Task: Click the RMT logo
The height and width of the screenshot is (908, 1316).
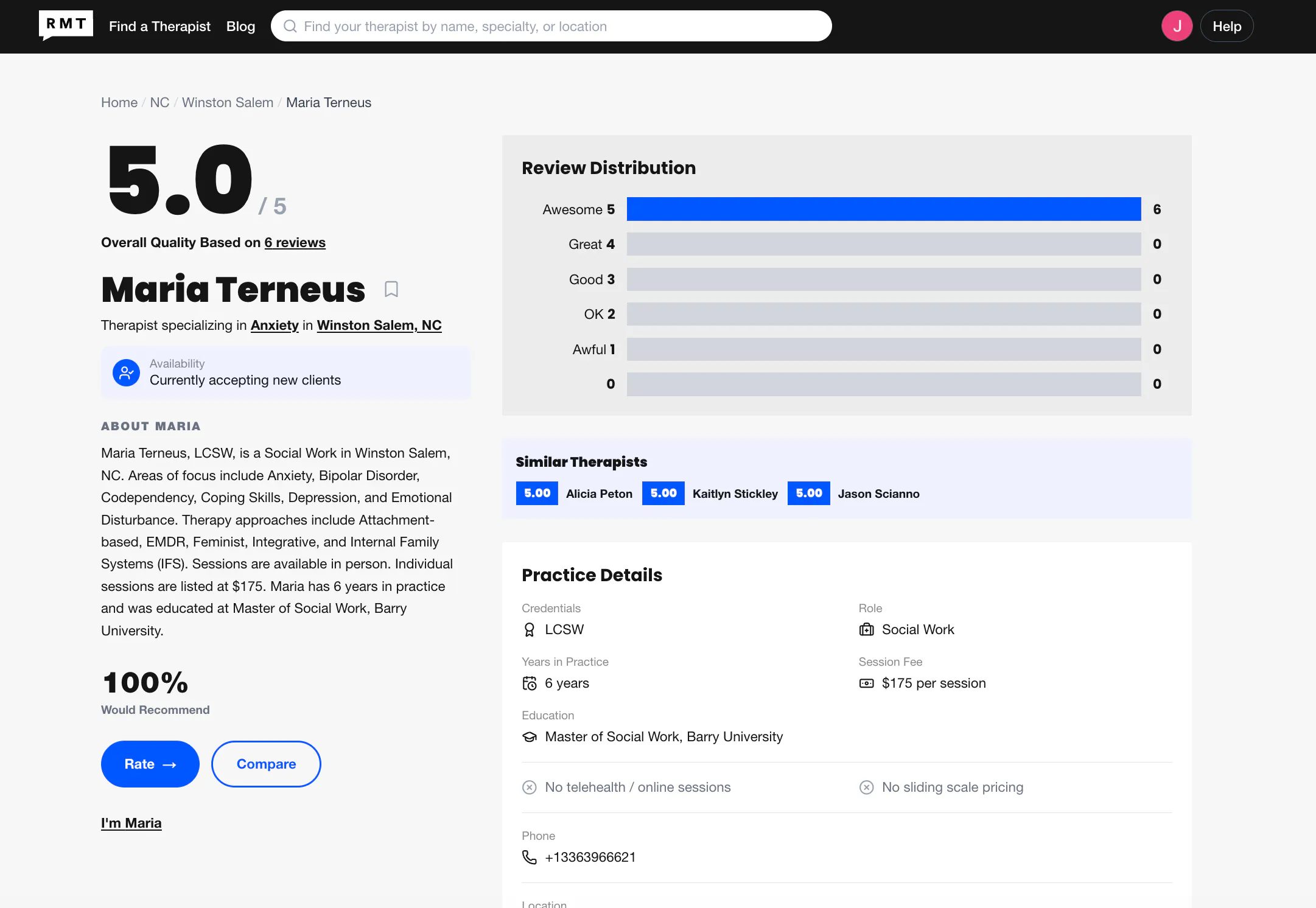Action: click(x=66, y=26)
